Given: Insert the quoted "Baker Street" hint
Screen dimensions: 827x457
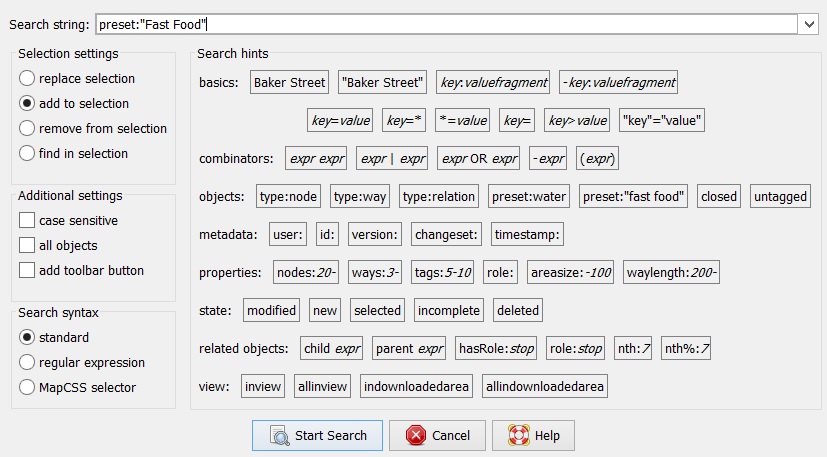Looking at the screenshot, I should click(x=382, y=82).
